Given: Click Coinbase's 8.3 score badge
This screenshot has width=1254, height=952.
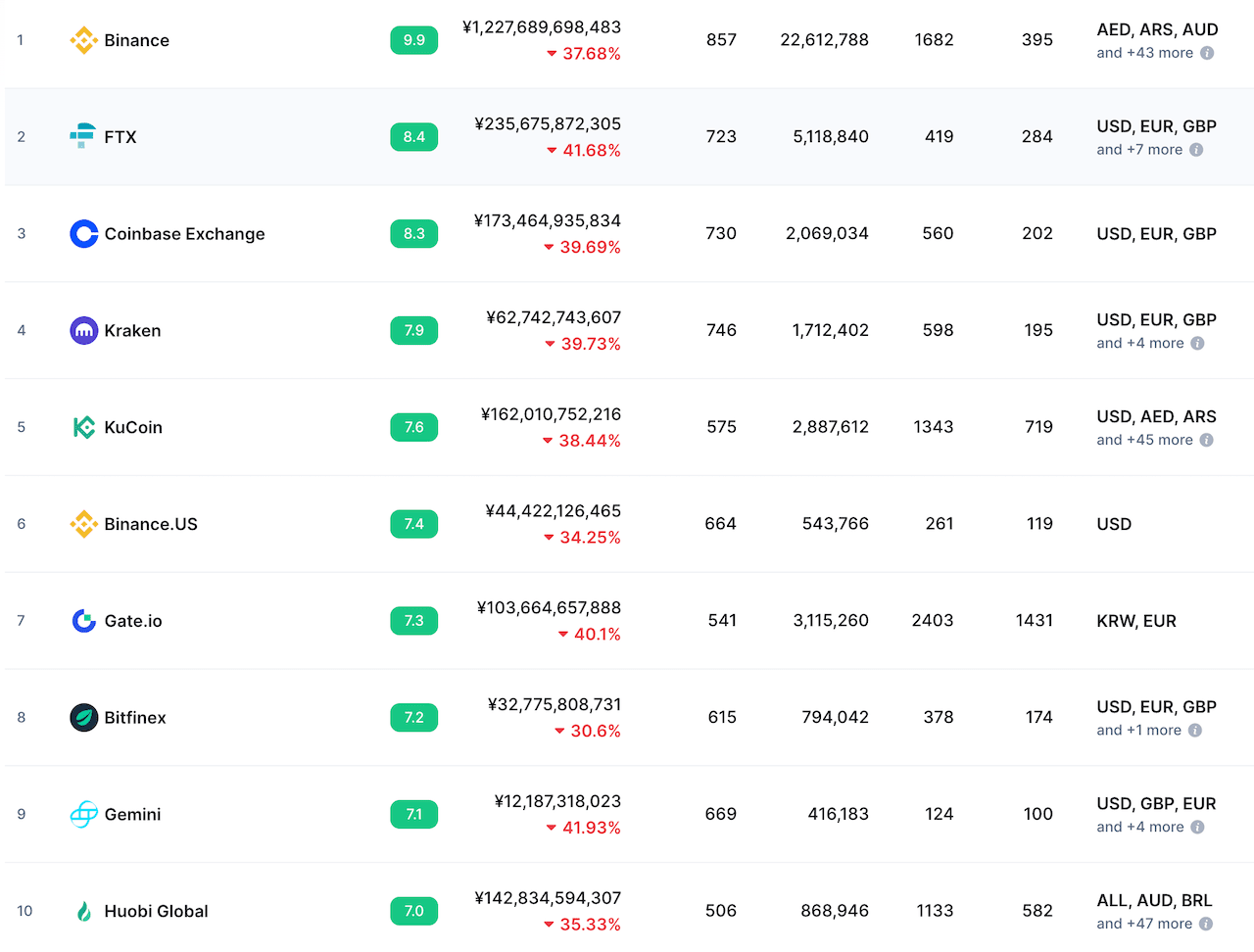Looking at the screenshot, I should [414, 234].
